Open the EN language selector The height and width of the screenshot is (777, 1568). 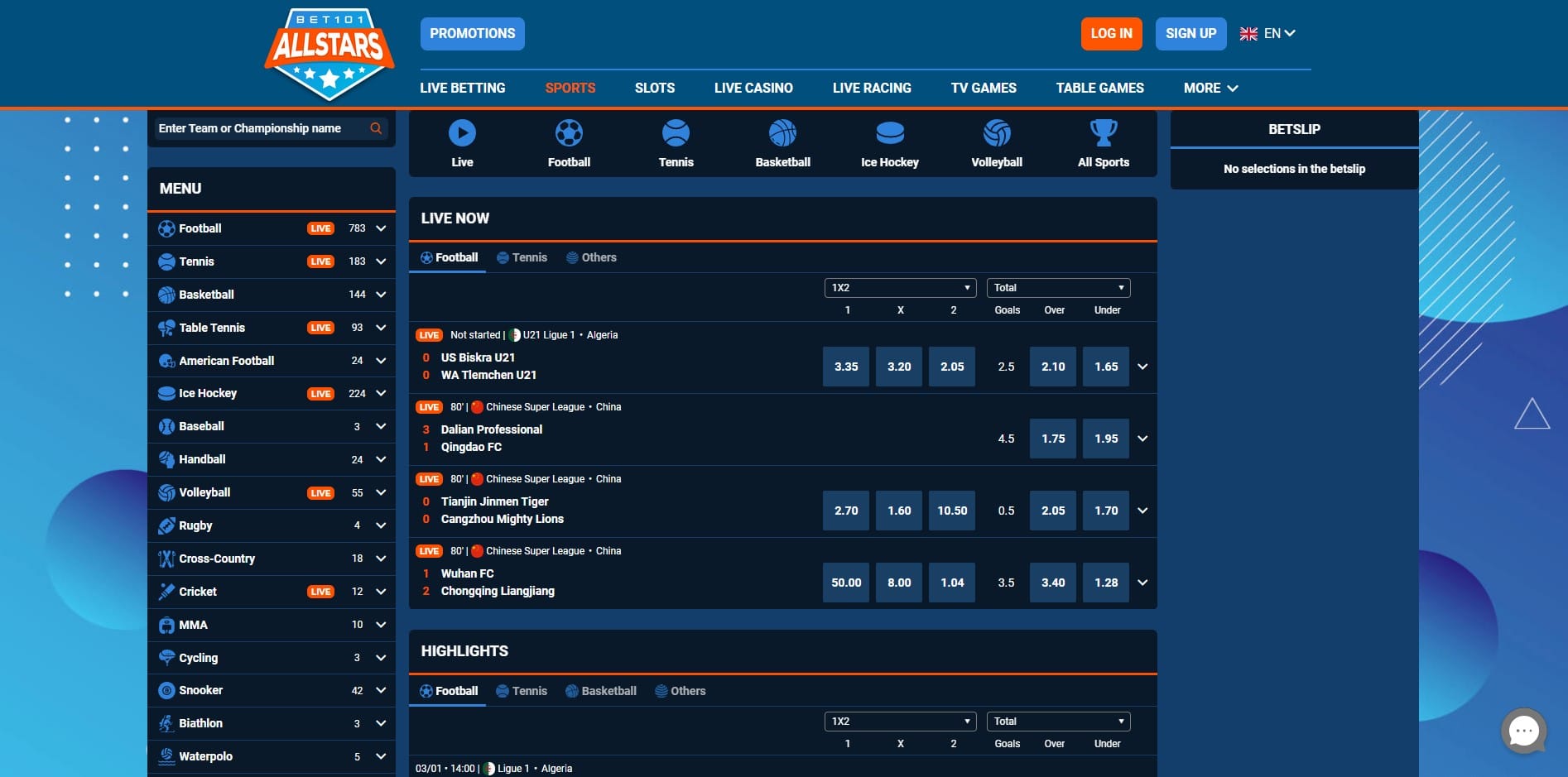(1267, 34)
